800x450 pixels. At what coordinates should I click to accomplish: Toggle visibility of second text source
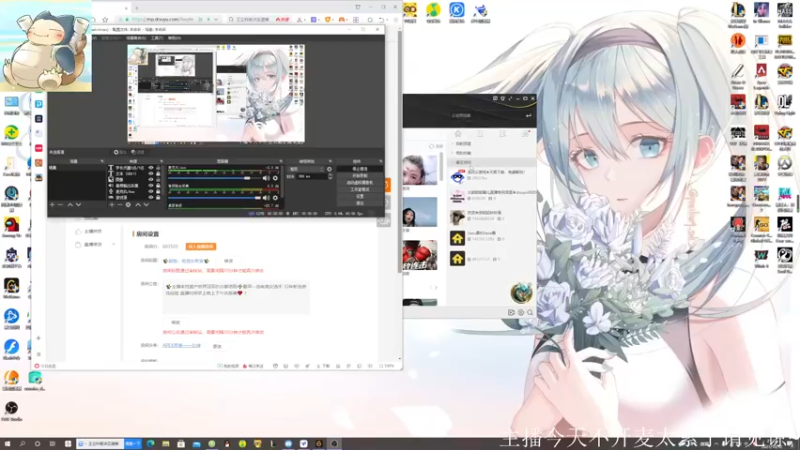(151, 174)
